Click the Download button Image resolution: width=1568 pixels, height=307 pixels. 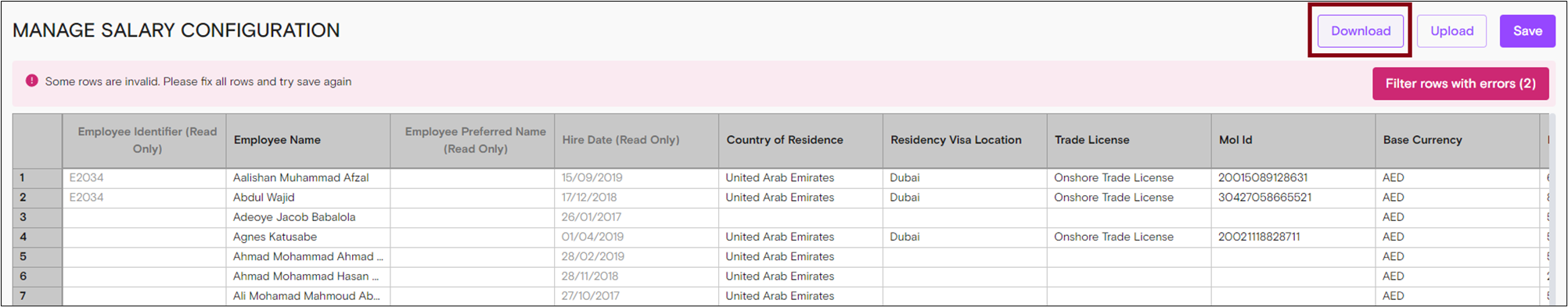(1360, 31)
